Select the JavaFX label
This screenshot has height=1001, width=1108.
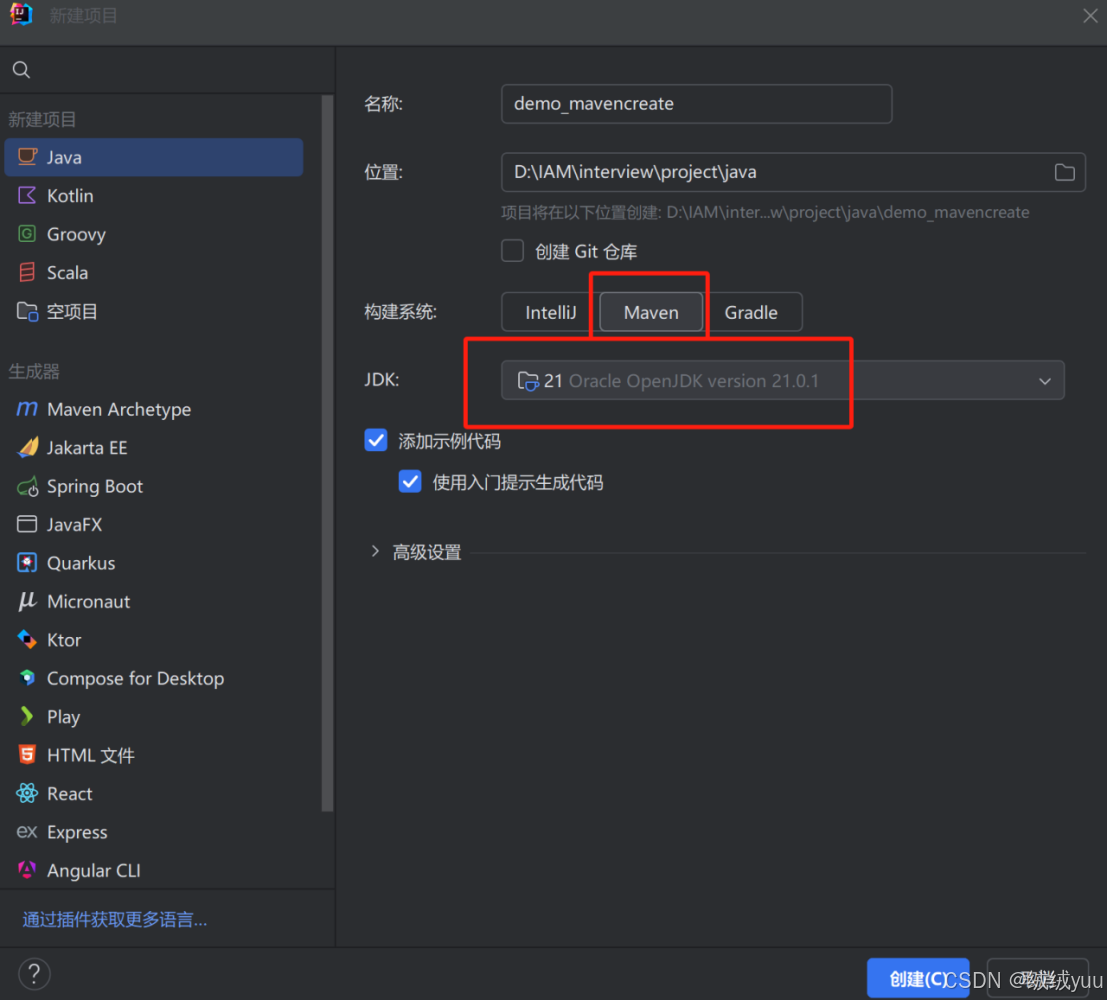pos(74,524)
